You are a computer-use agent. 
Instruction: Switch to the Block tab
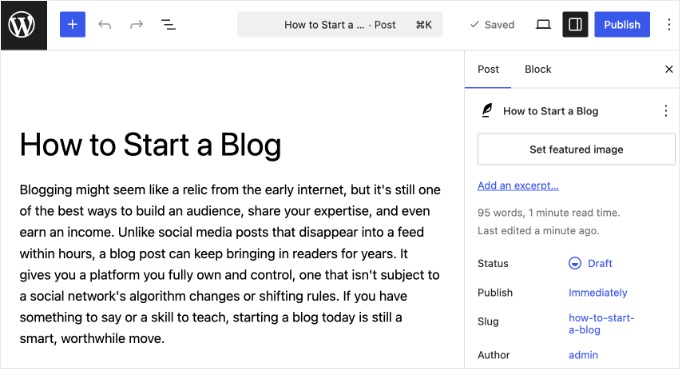coord(538,69)
